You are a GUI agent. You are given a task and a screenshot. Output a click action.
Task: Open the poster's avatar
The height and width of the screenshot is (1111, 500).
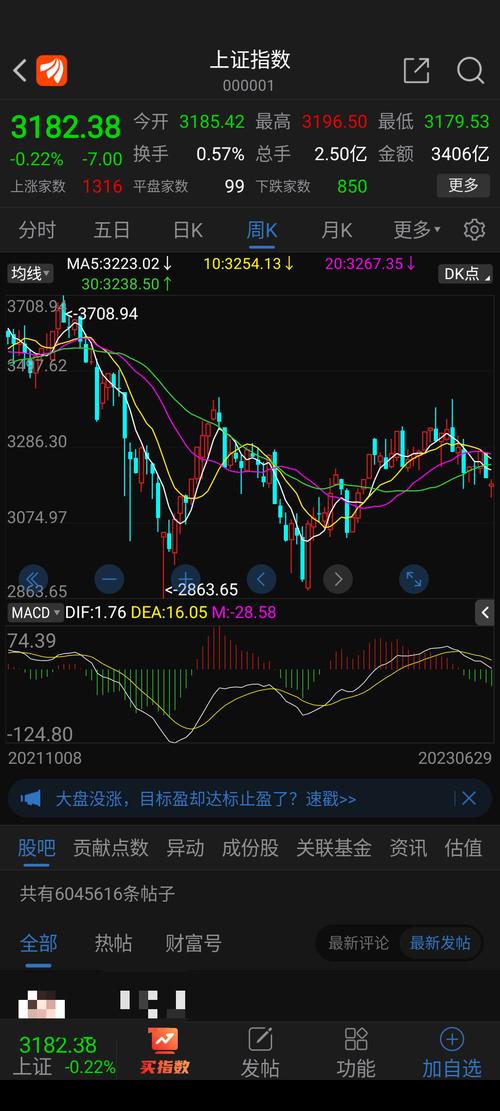click(41, 1005)
